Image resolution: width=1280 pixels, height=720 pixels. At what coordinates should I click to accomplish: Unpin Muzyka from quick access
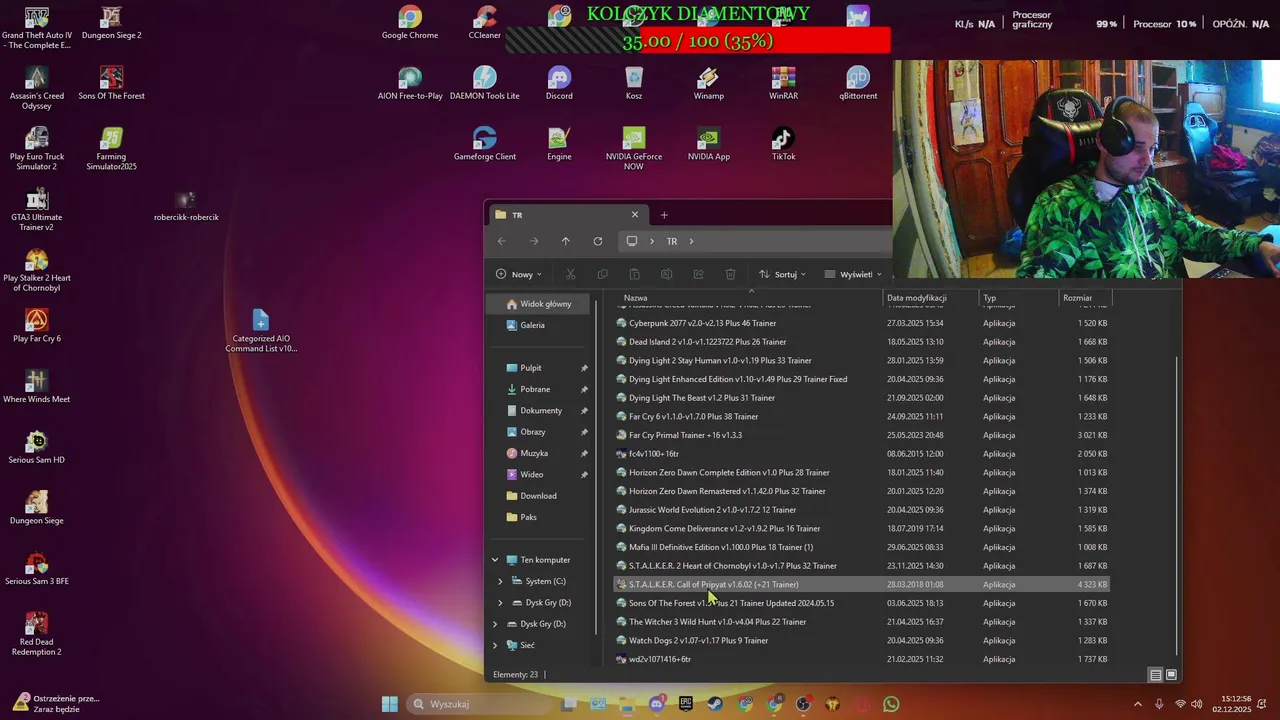click(x=584, y=453)
